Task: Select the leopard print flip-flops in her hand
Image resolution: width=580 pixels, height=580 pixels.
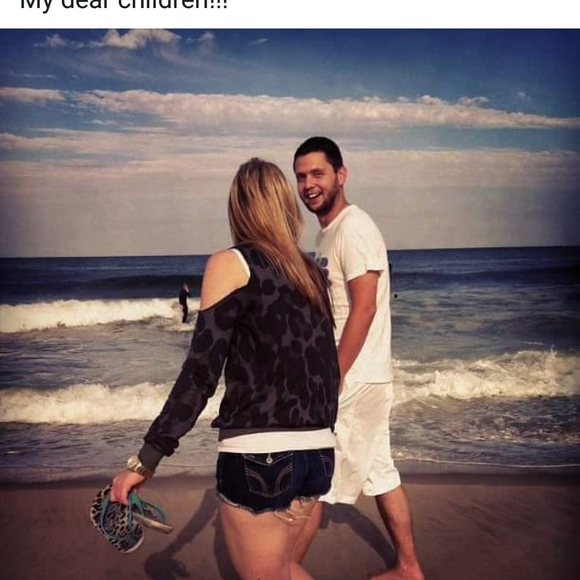Action: (126, 520)
